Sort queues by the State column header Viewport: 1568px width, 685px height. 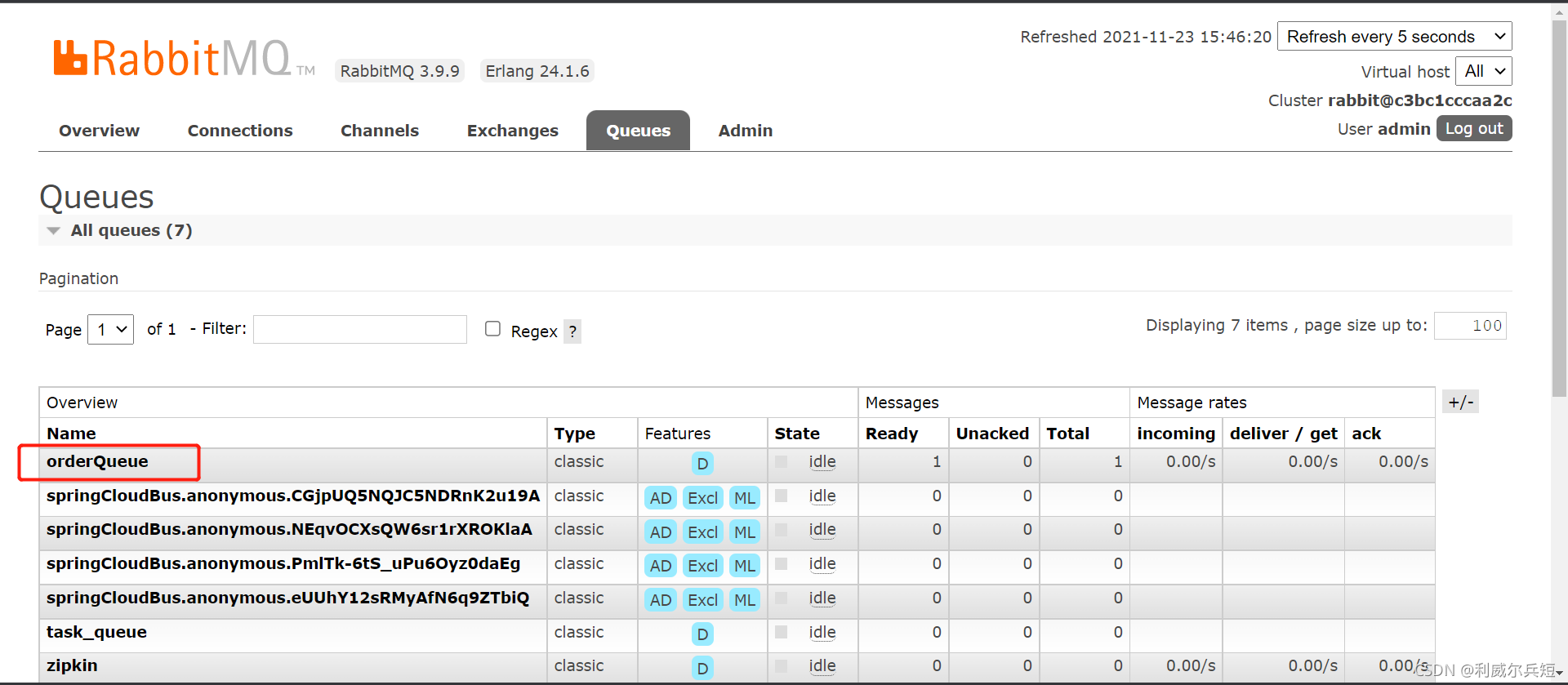click(797, 434)
